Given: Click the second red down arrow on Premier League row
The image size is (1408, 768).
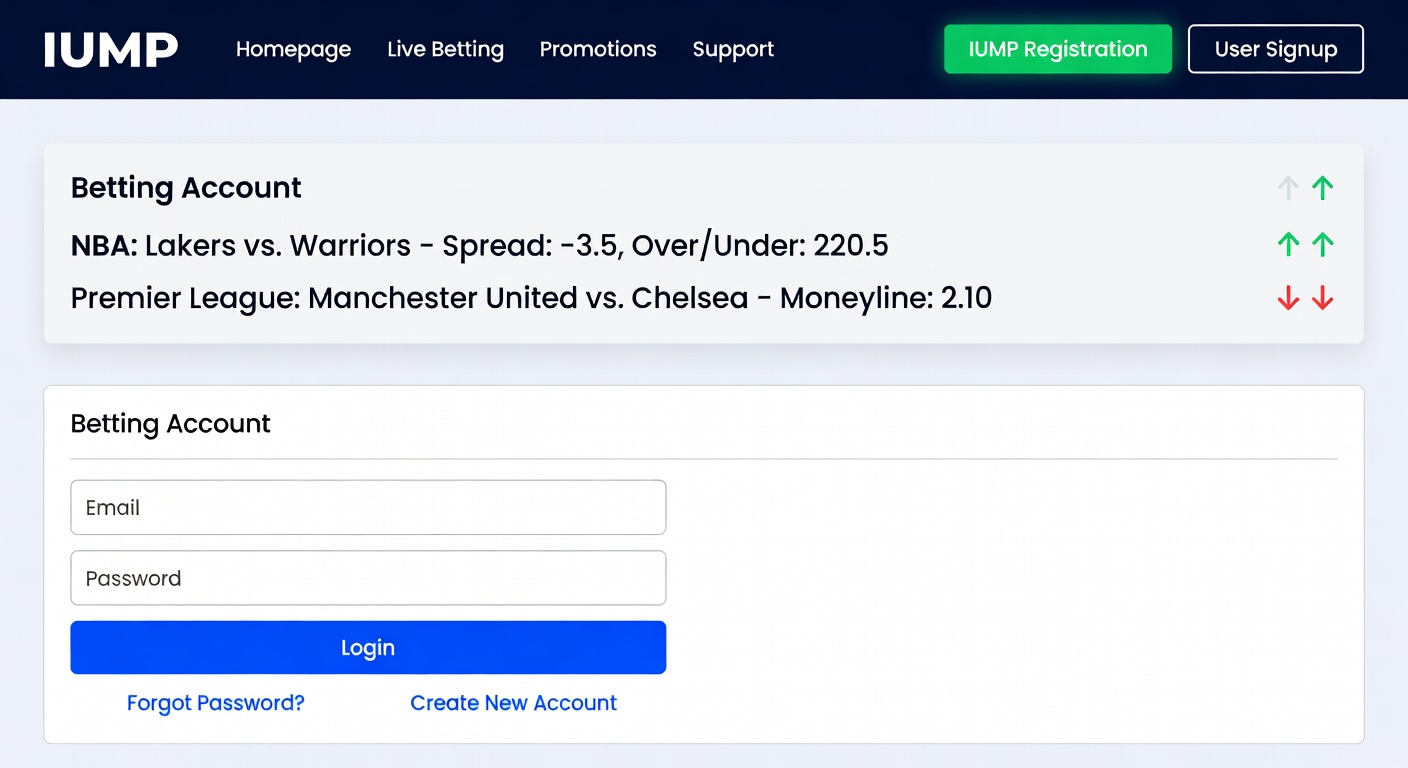Looking at the screenshot, I should tap(1322, 297).
